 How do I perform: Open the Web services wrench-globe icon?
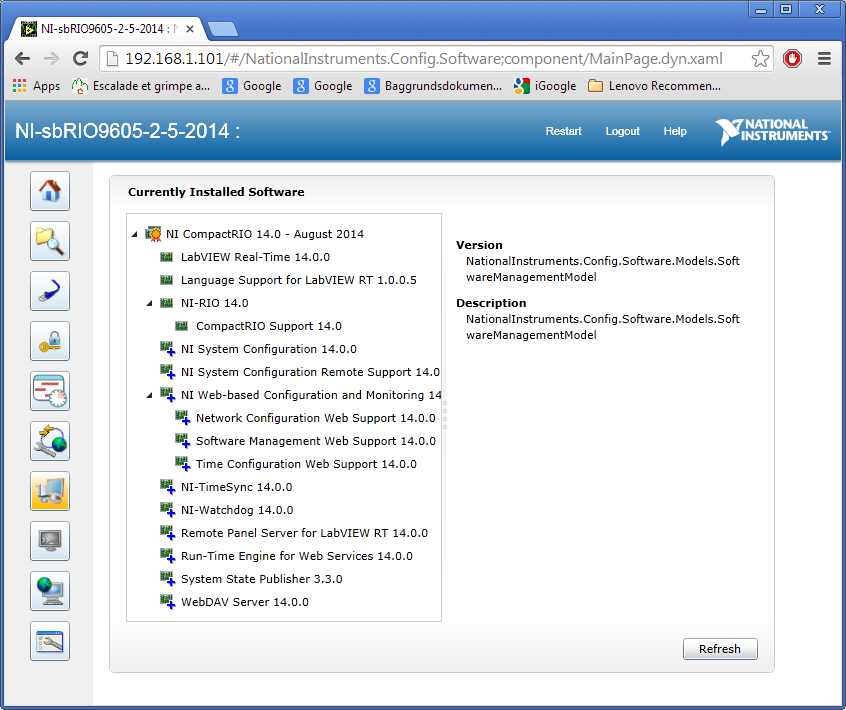coord(50,441)
